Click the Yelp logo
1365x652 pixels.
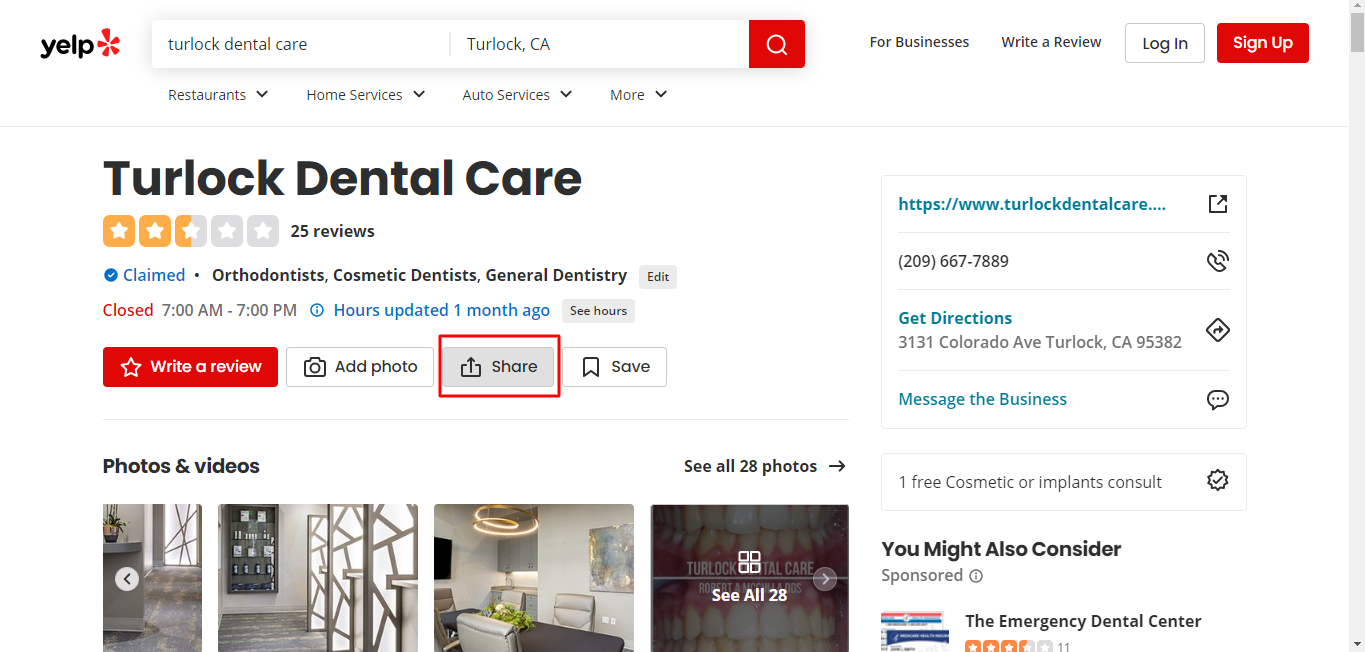coord(80,44)
